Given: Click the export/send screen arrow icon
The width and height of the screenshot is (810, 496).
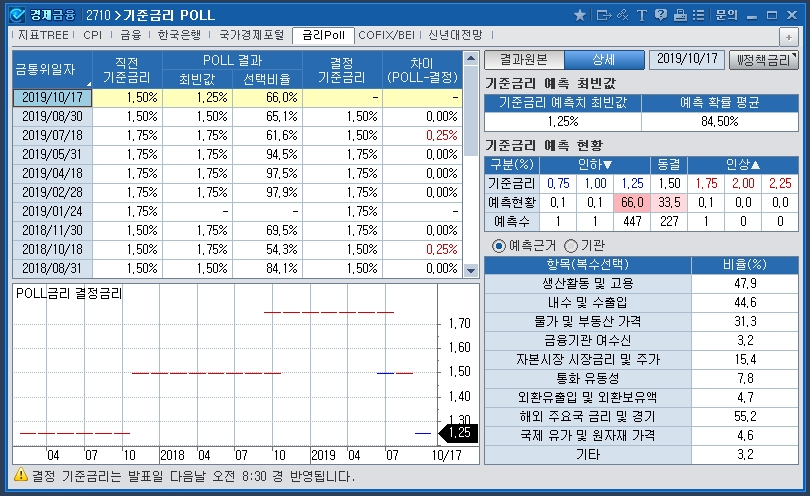Looking at the screenshot, I should (x=603, y=16).
